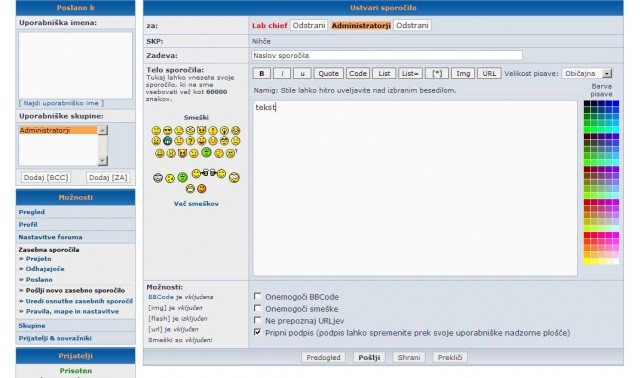Insert the red-tongue razz smiley
Screen dimensions: 640x378
click(x=202, y=141)
